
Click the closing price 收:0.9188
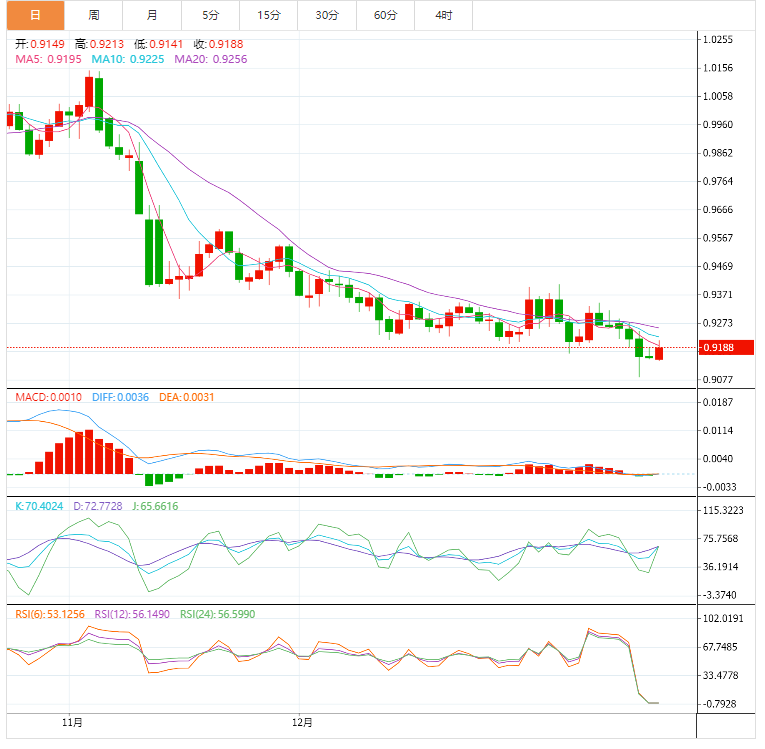[219, 44]
